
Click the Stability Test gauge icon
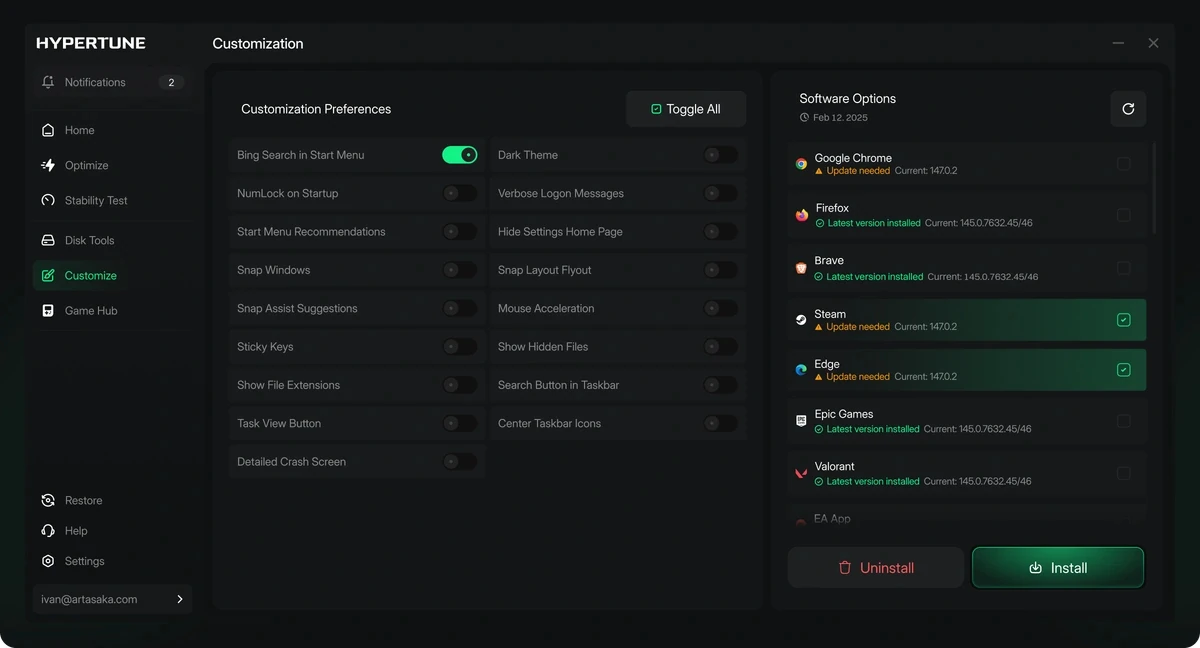tap(48, 200)
